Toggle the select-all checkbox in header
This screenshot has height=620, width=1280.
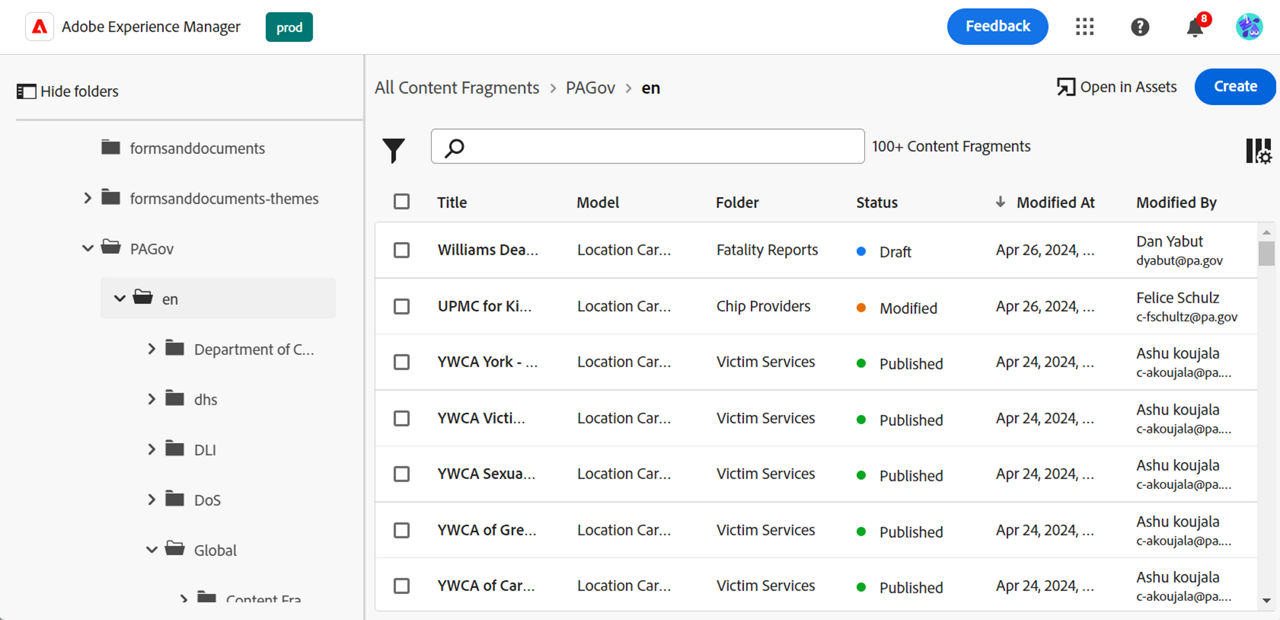point(402,202)
